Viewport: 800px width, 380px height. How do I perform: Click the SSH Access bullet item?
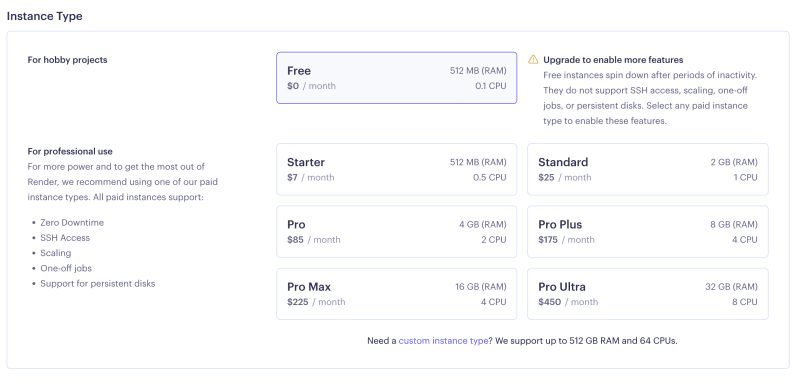65,238
